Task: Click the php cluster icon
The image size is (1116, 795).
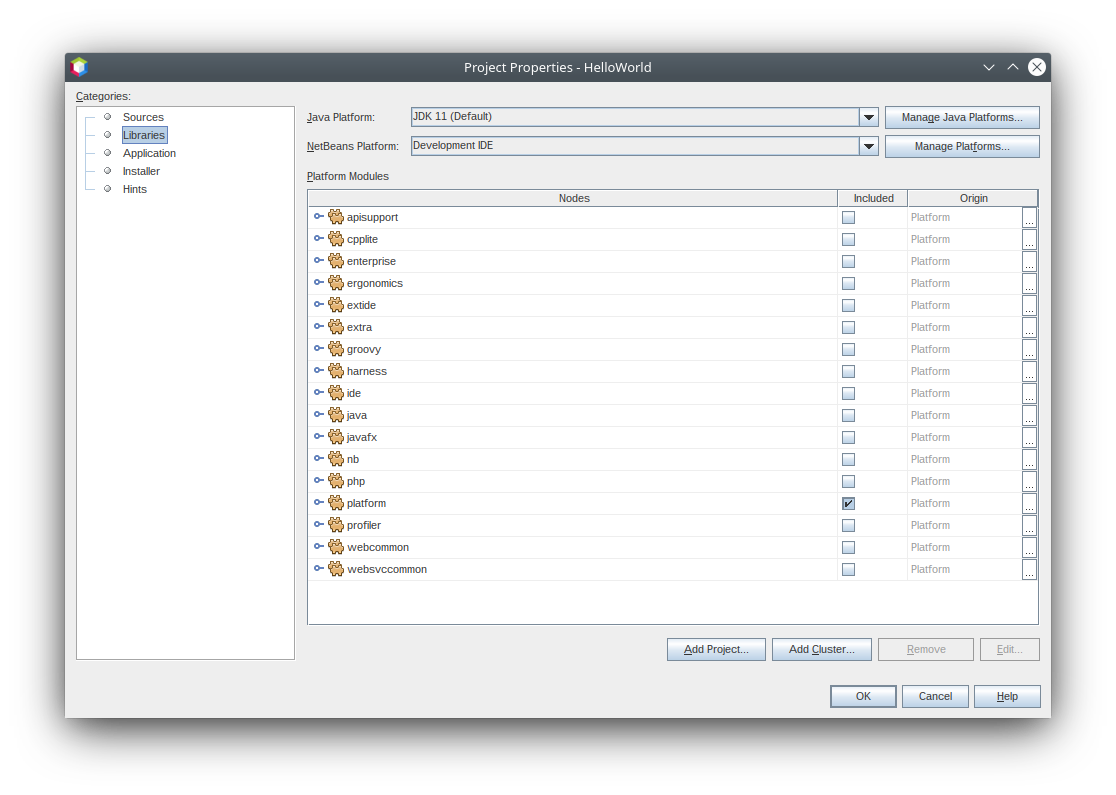Action: pyautogui.click(x=336, y=481)
